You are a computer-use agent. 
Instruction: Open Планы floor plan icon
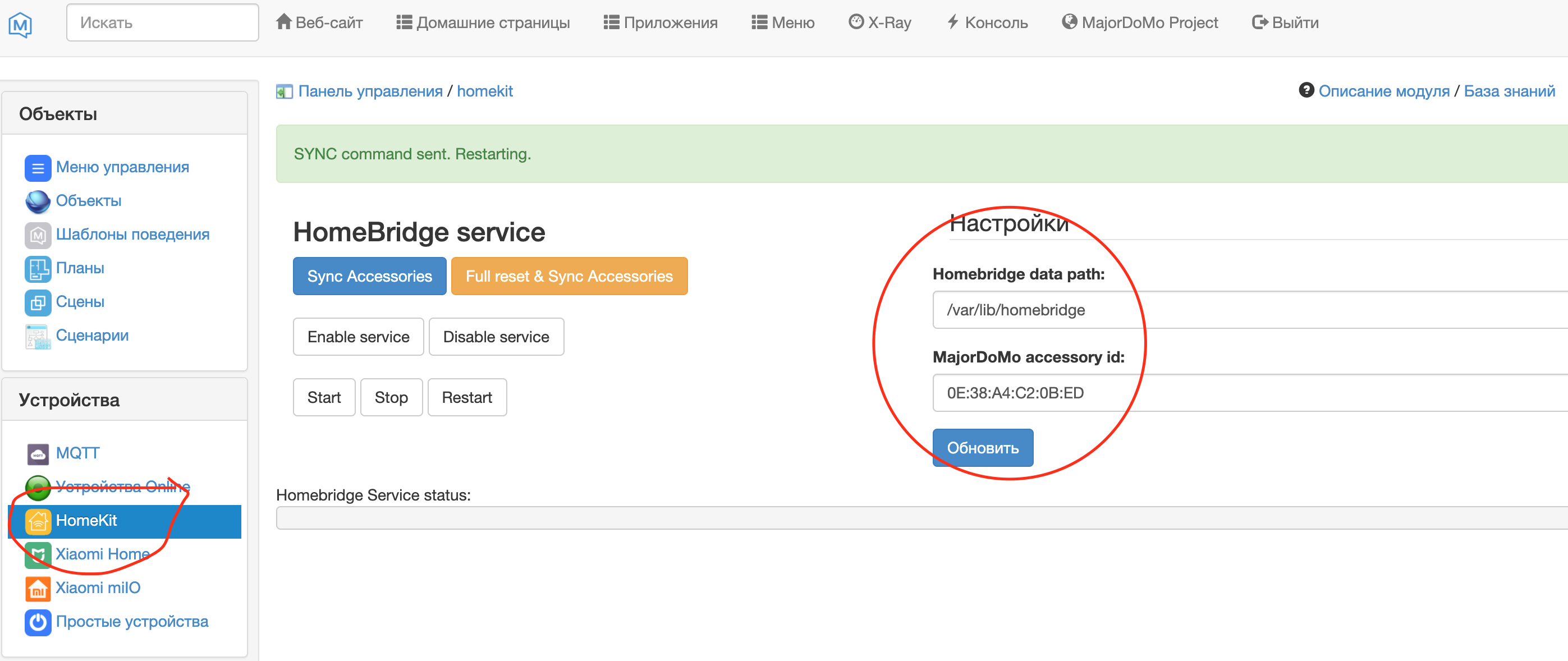click(38, 268)
